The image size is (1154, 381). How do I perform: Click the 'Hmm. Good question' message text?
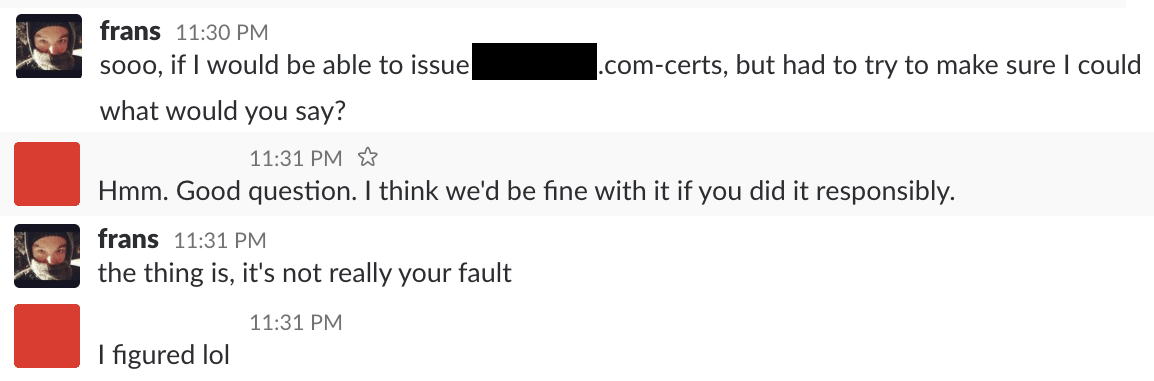(527, 192)
